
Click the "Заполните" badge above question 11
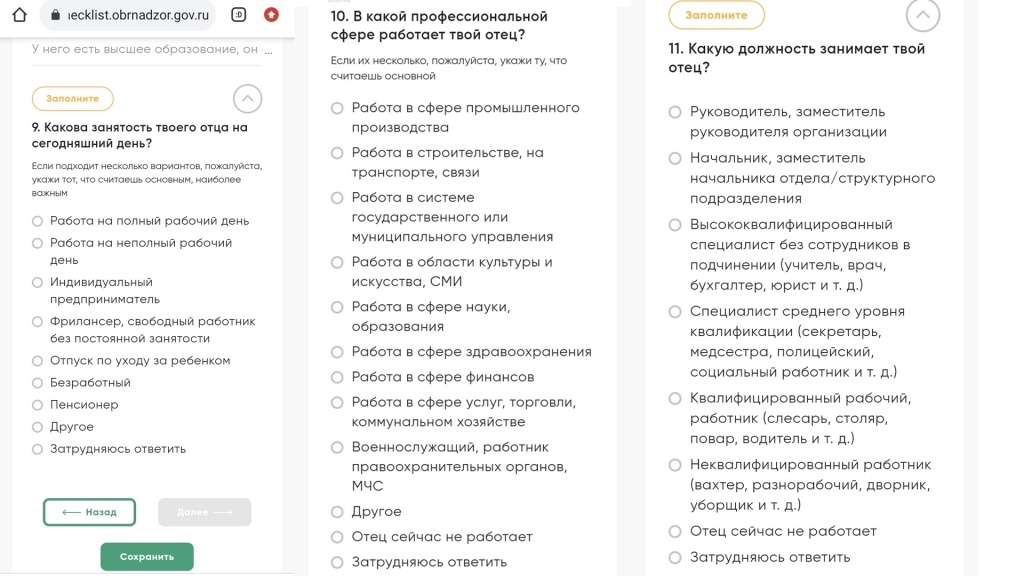pos(716,15)
